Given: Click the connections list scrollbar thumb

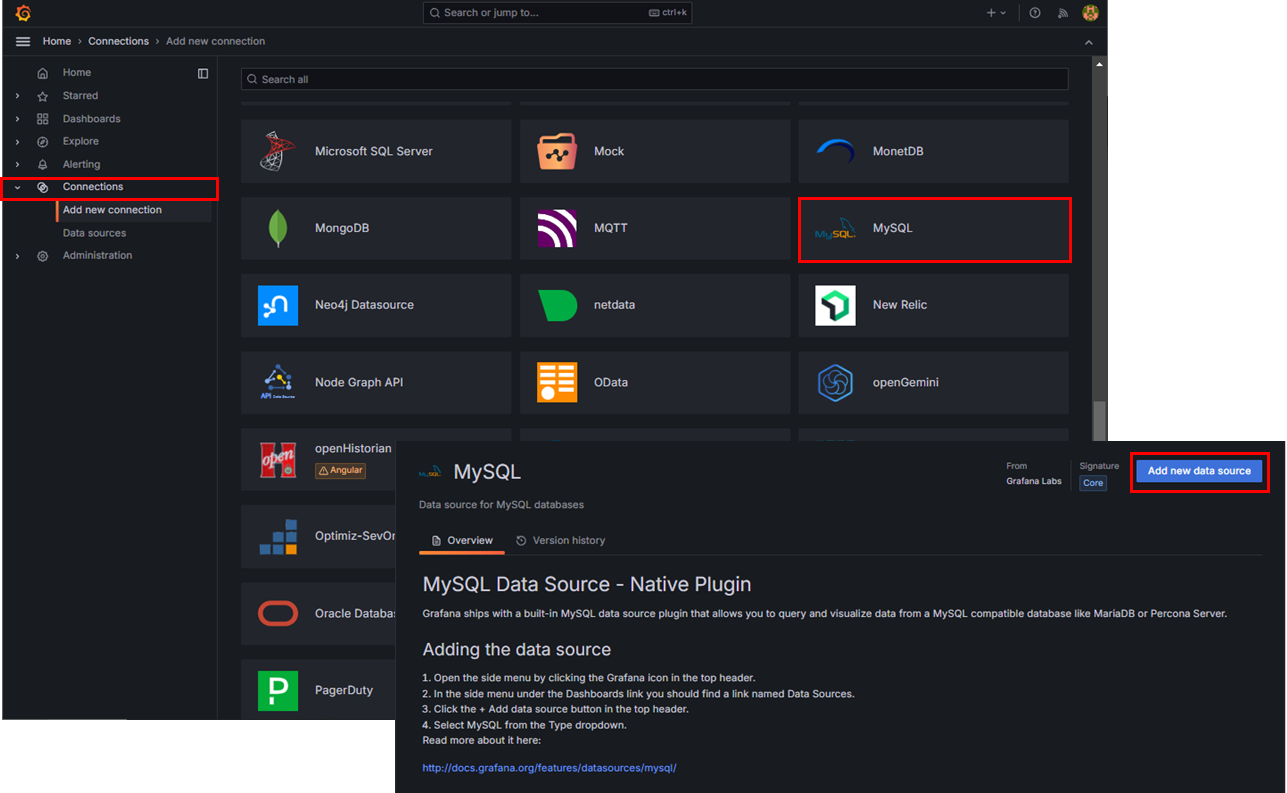Looking at the screenshot, I should click(x=1099, y=419).
